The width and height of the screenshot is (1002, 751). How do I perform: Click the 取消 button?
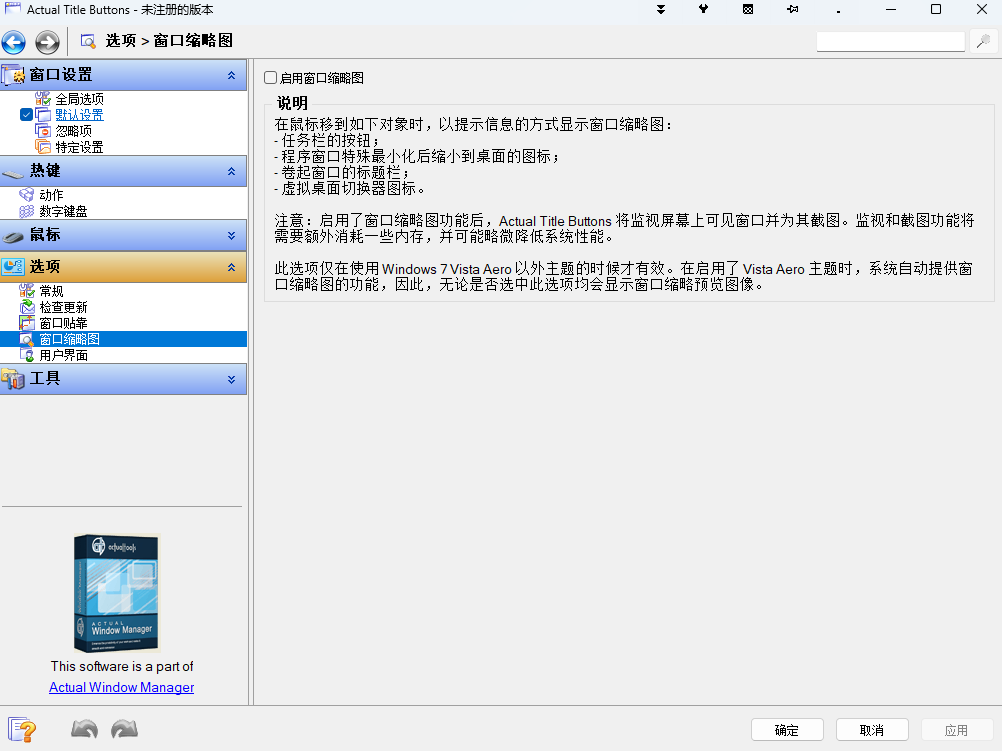click(872, 730)
